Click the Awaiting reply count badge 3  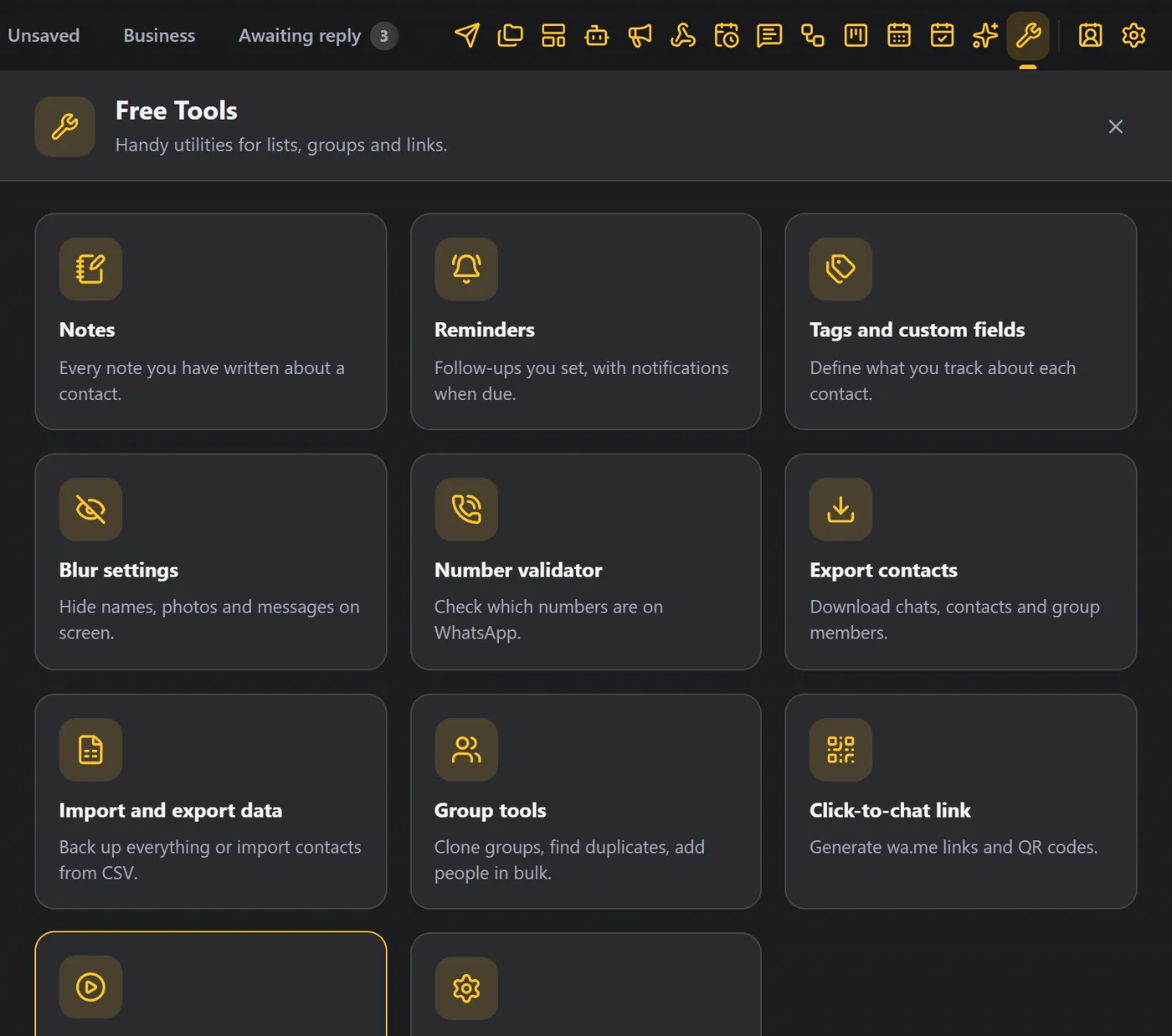point(384,36)
